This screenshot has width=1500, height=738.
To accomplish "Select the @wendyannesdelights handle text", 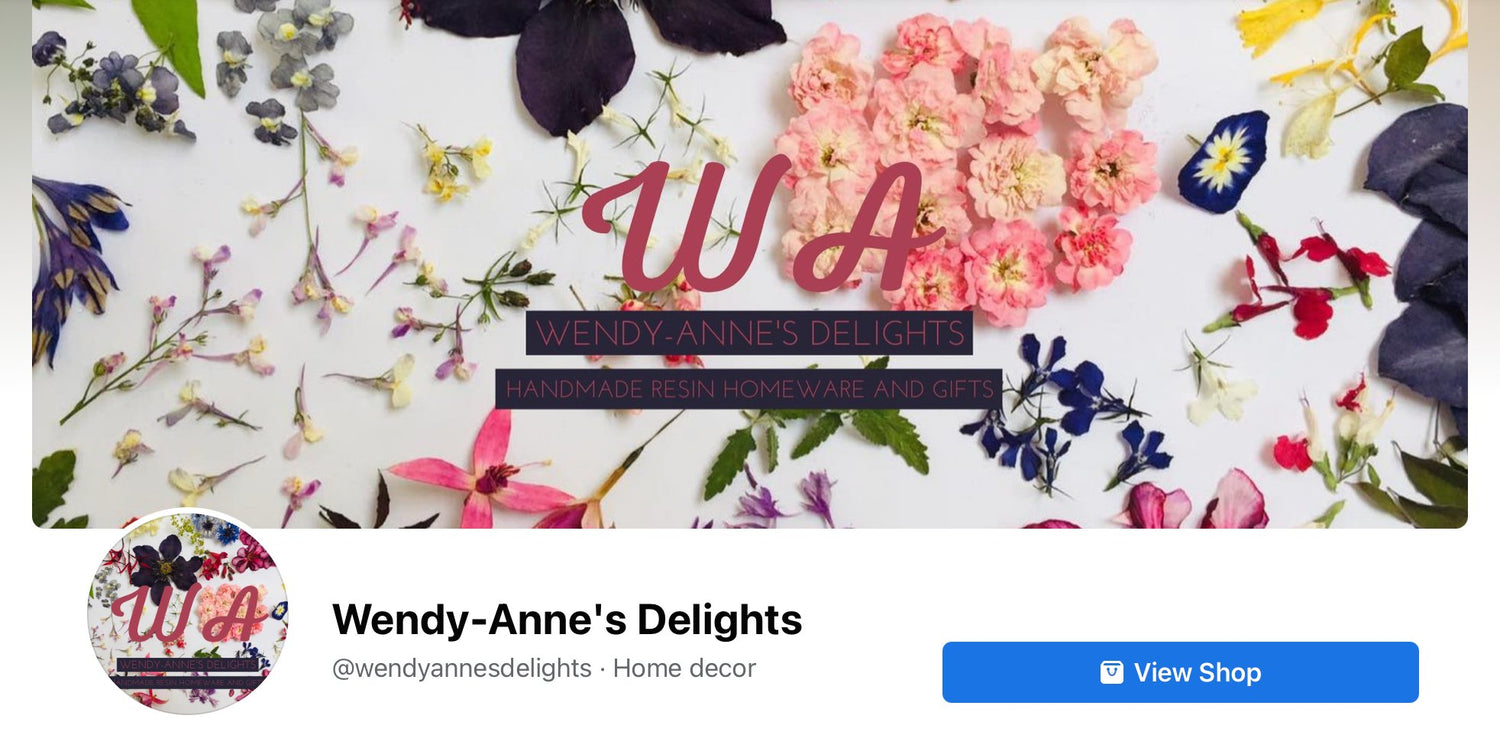I will (x=462, y=668).
